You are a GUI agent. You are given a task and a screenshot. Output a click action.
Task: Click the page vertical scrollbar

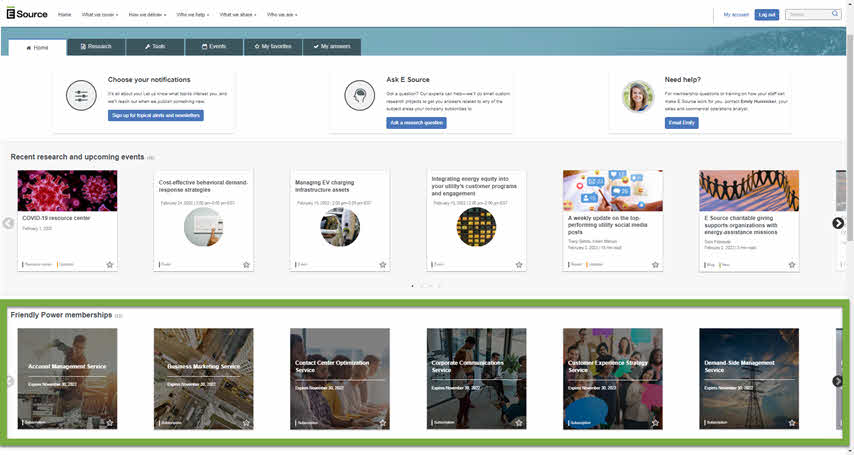[850, 136]
